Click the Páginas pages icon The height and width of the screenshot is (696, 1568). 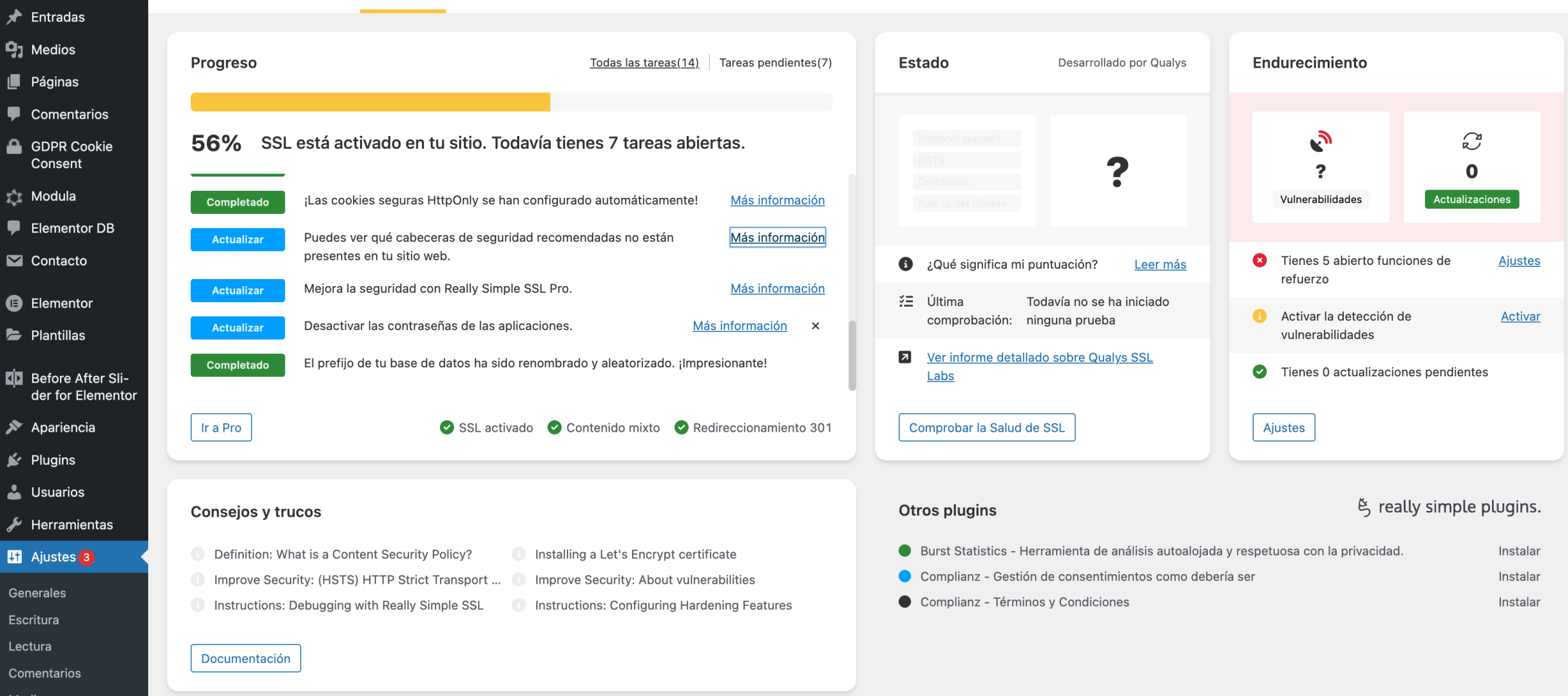click(14, 82)
